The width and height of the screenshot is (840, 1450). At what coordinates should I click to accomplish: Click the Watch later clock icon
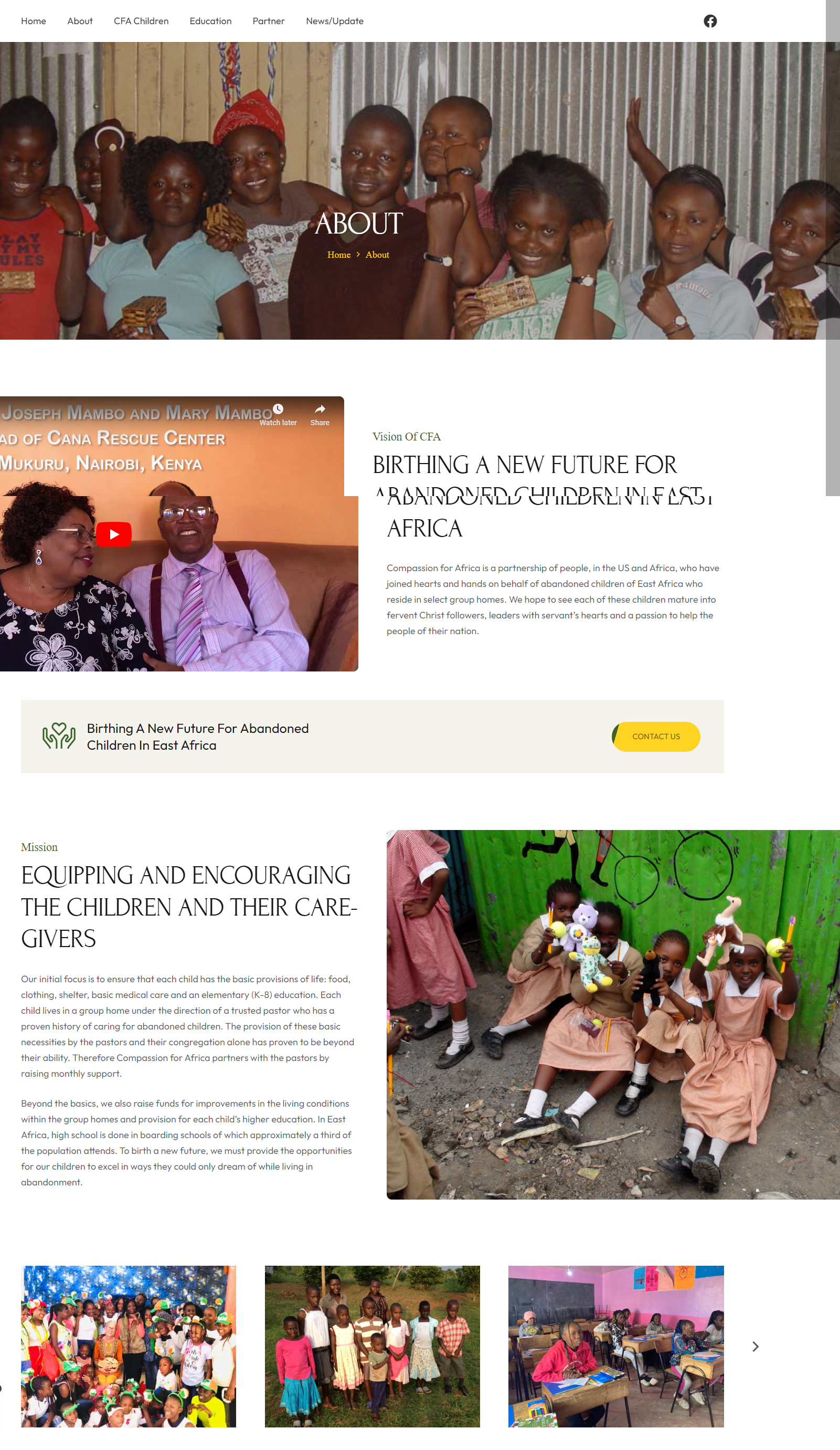click(278, 409)
